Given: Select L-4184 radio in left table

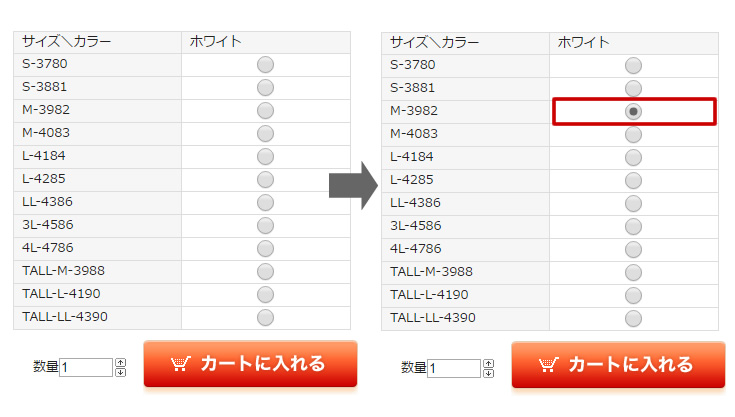Looking at the screenshot, I should [265, 156].
